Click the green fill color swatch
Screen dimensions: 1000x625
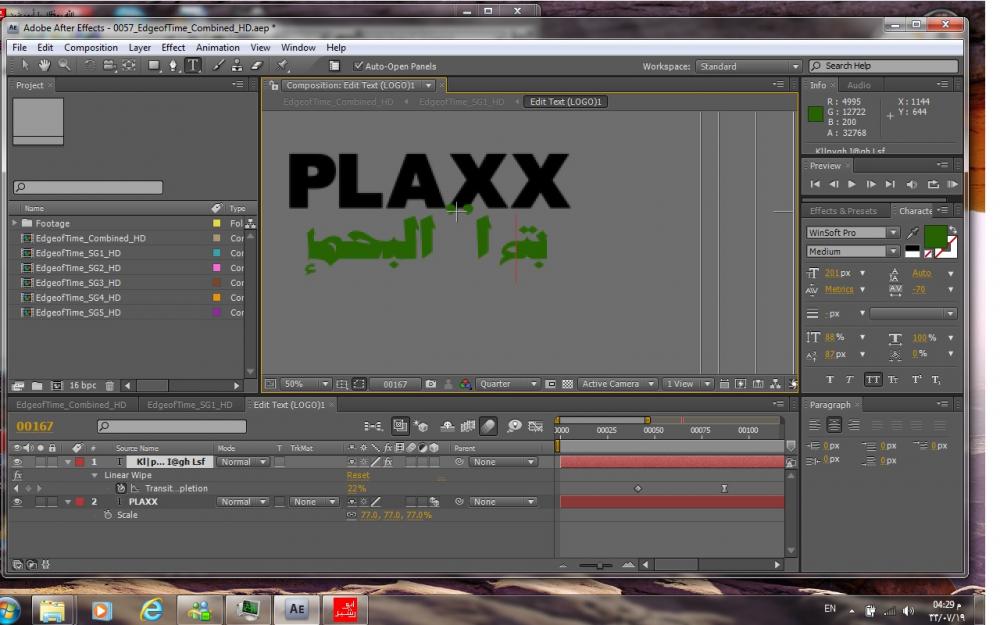[x=935, y=237]
